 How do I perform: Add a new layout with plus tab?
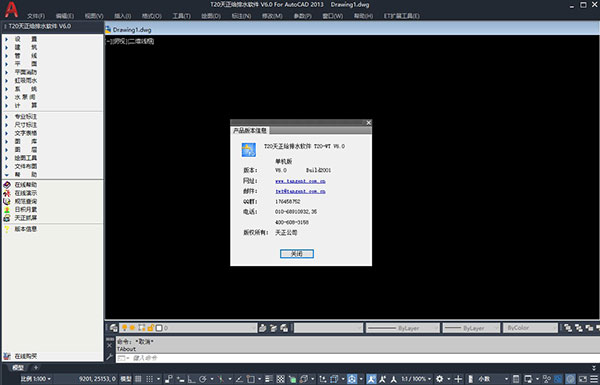click(36, 368)
